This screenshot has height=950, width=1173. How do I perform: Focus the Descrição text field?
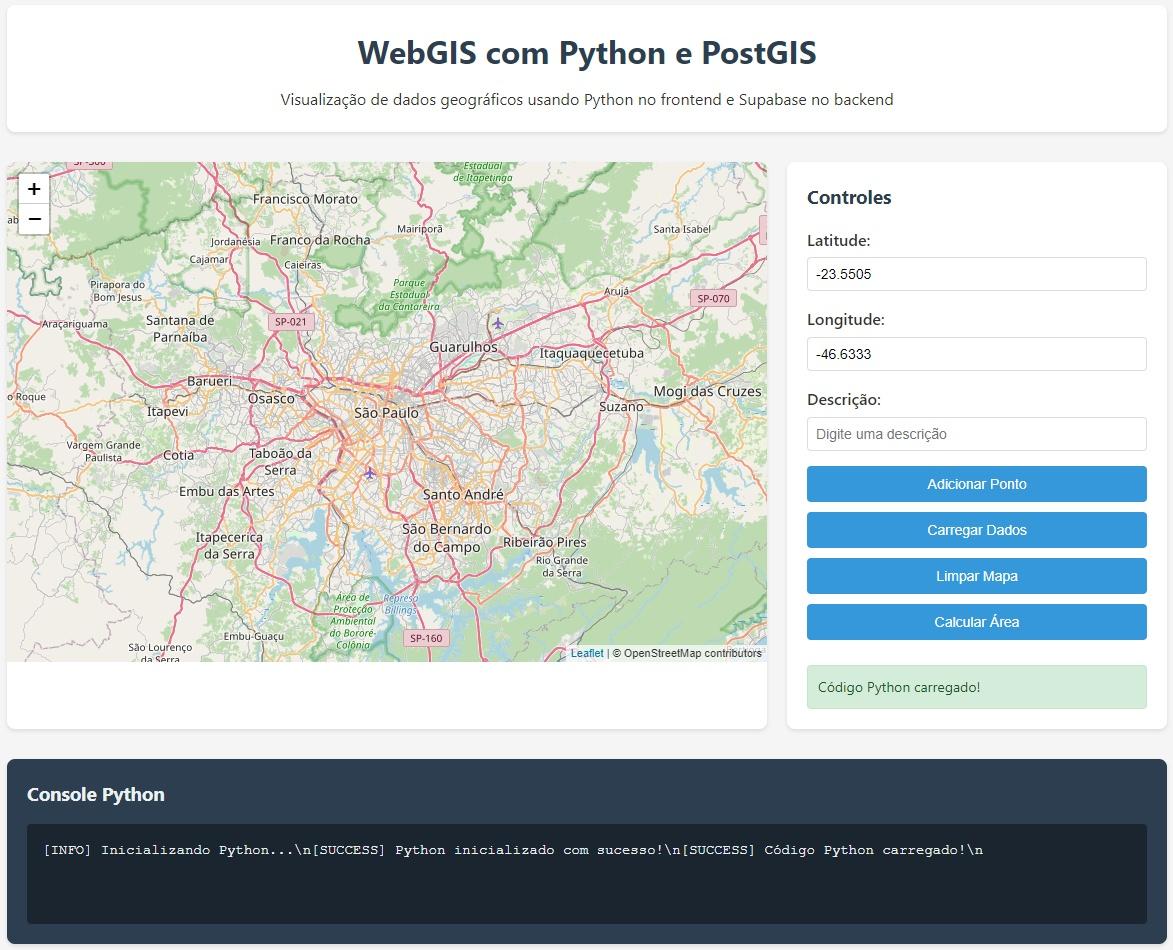click(x=976, y=434)
